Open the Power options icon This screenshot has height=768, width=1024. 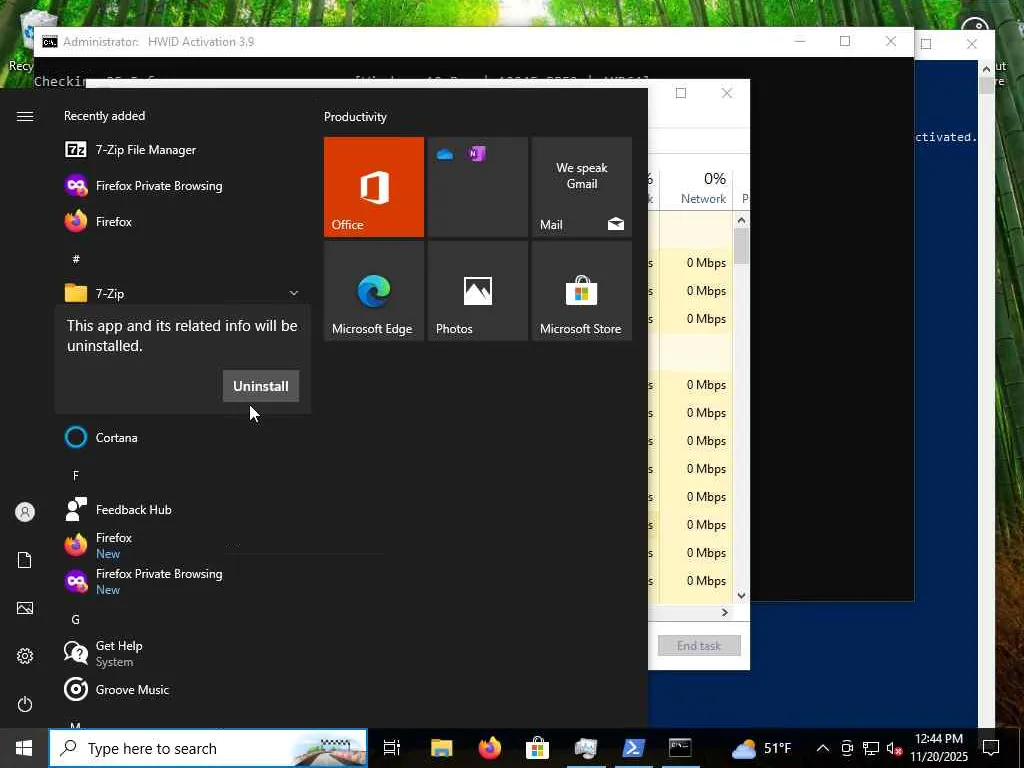click(25, 704)
